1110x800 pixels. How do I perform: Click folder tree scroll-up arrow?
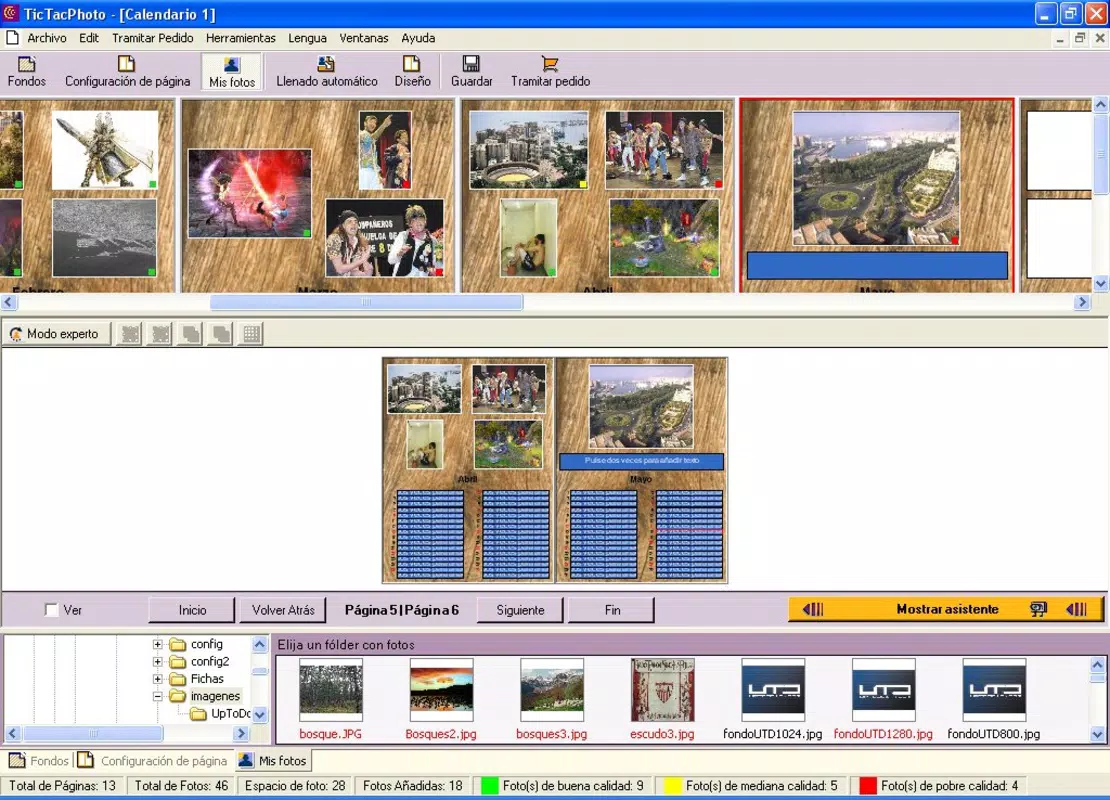point(260,644)
